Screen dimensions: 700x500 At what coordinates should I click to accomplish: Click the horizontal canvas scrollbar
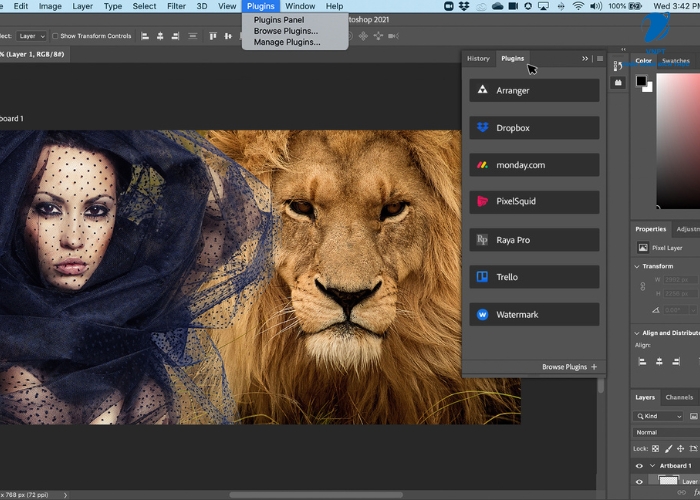pos(316,495)
